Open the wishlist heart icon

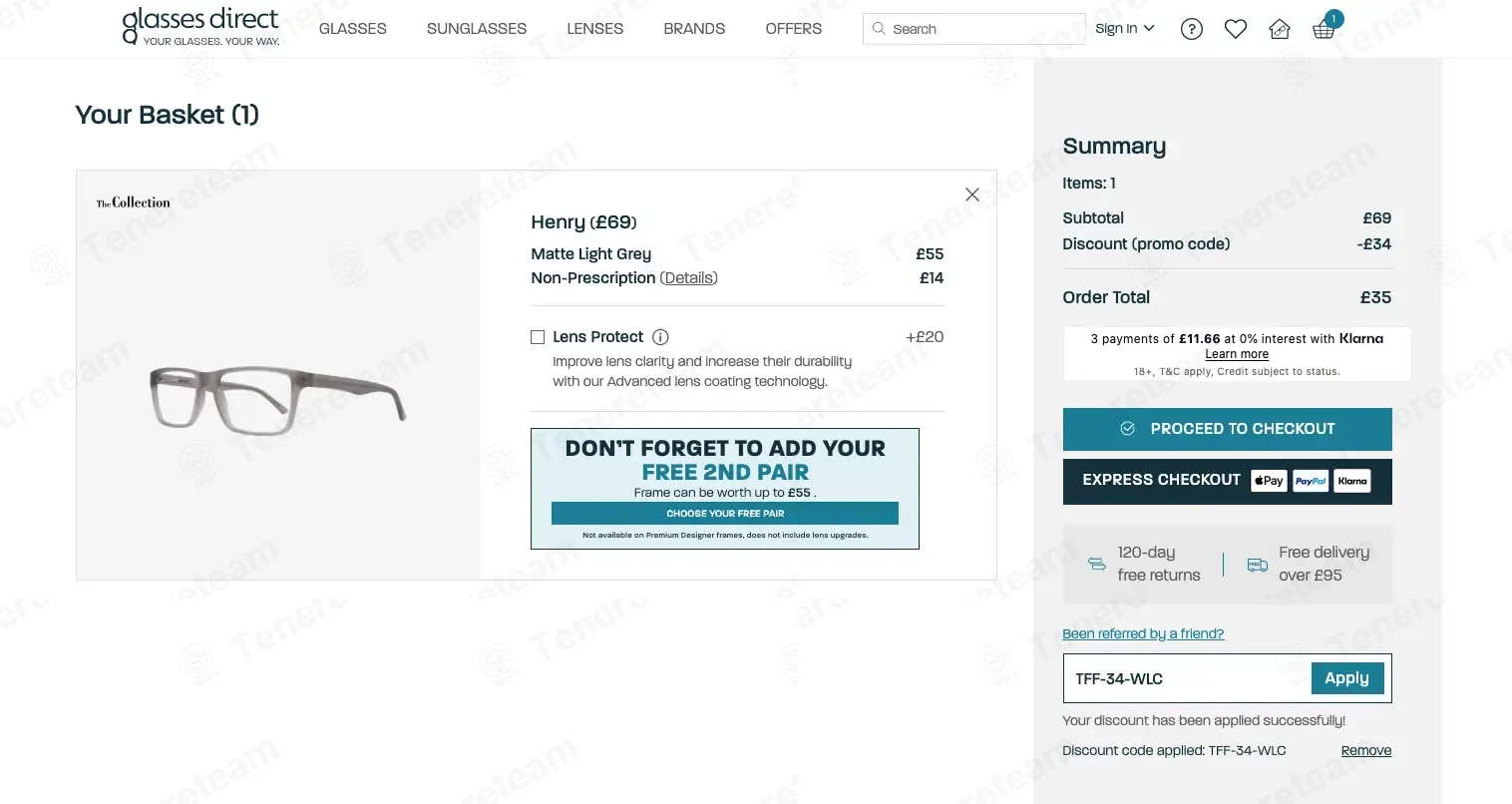point(1236,29)
